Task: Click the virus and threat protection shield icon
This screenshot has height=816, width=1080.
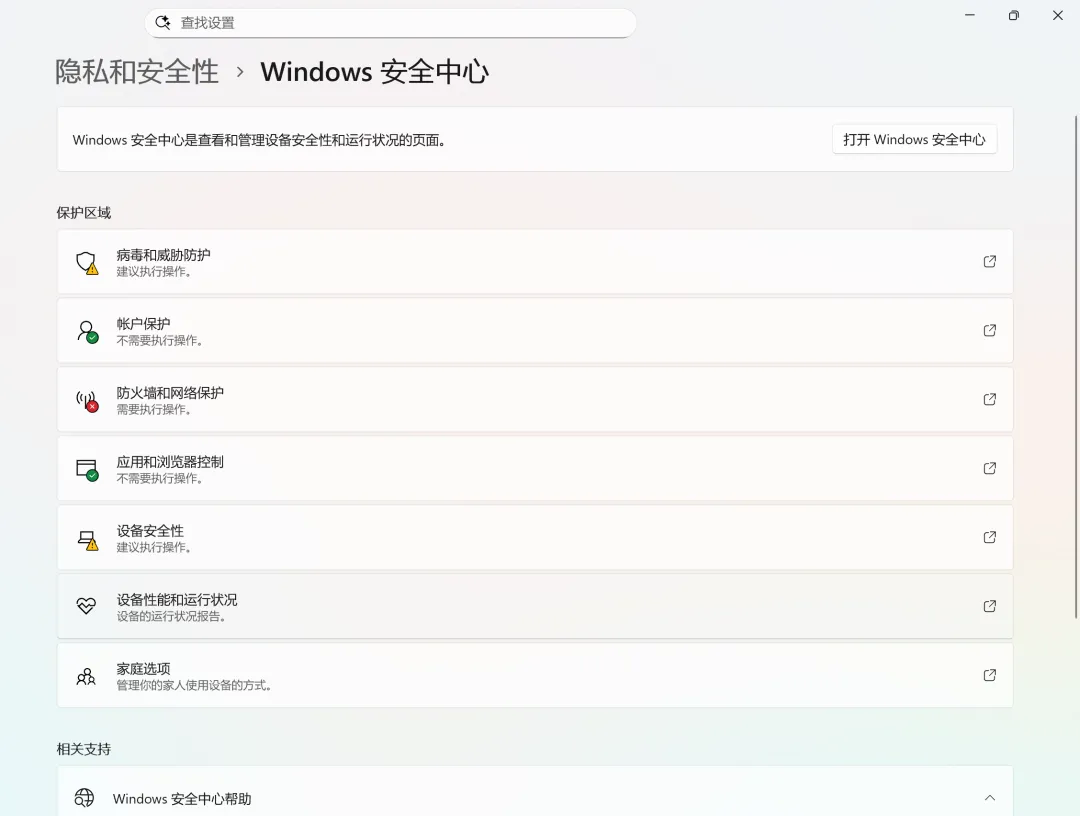Action: pos(87,262)
